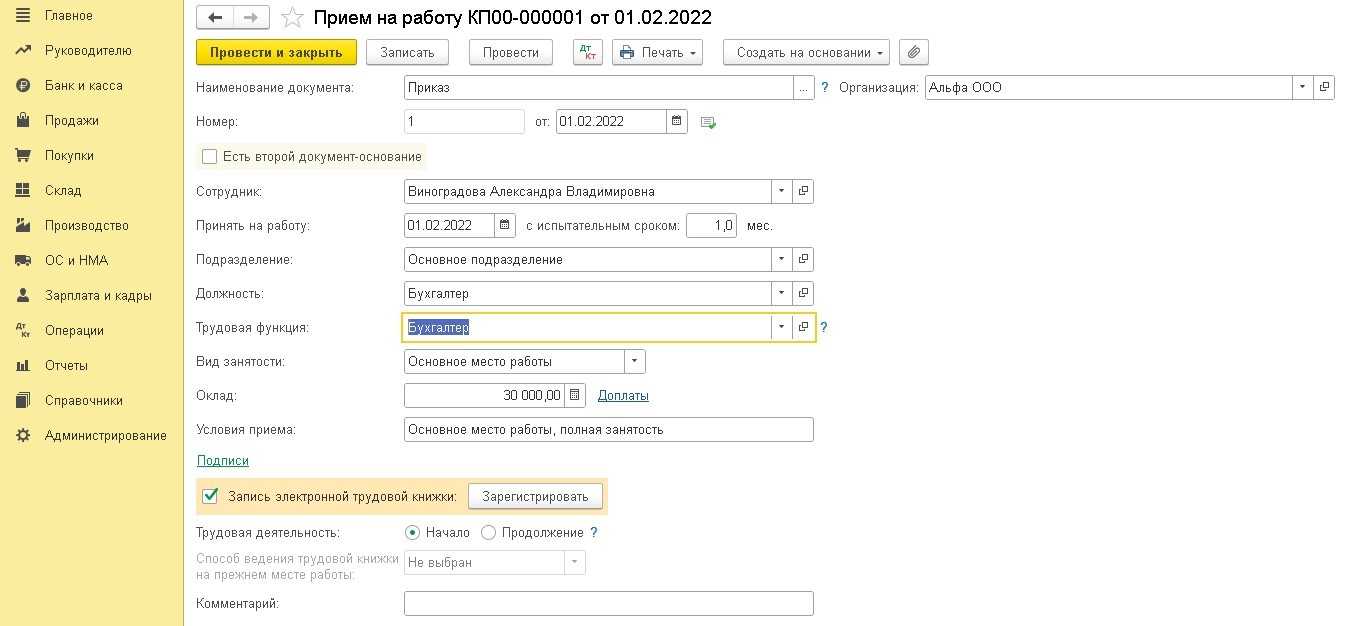Expand Сотрудник dropdown arrow
1347x626 pixels.
point(782,192)
